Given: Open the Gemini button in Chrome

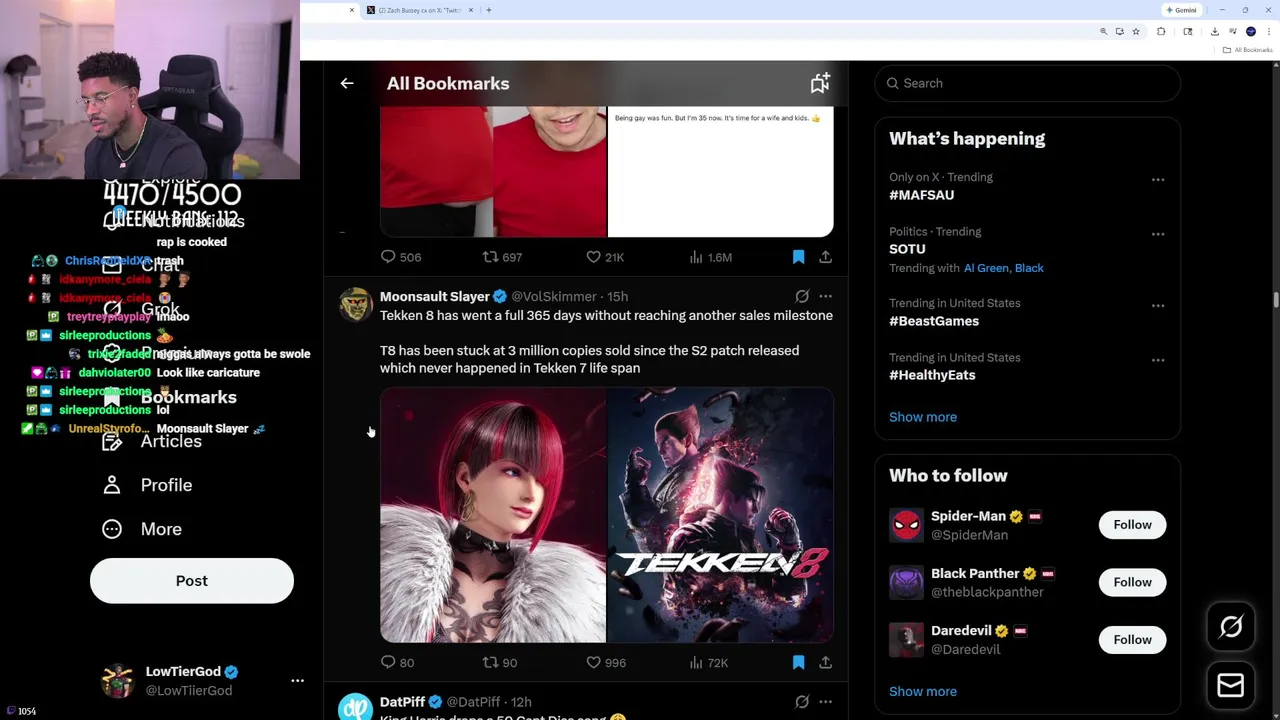Looking at the screenshot, I should click(x=1182, y=10).
